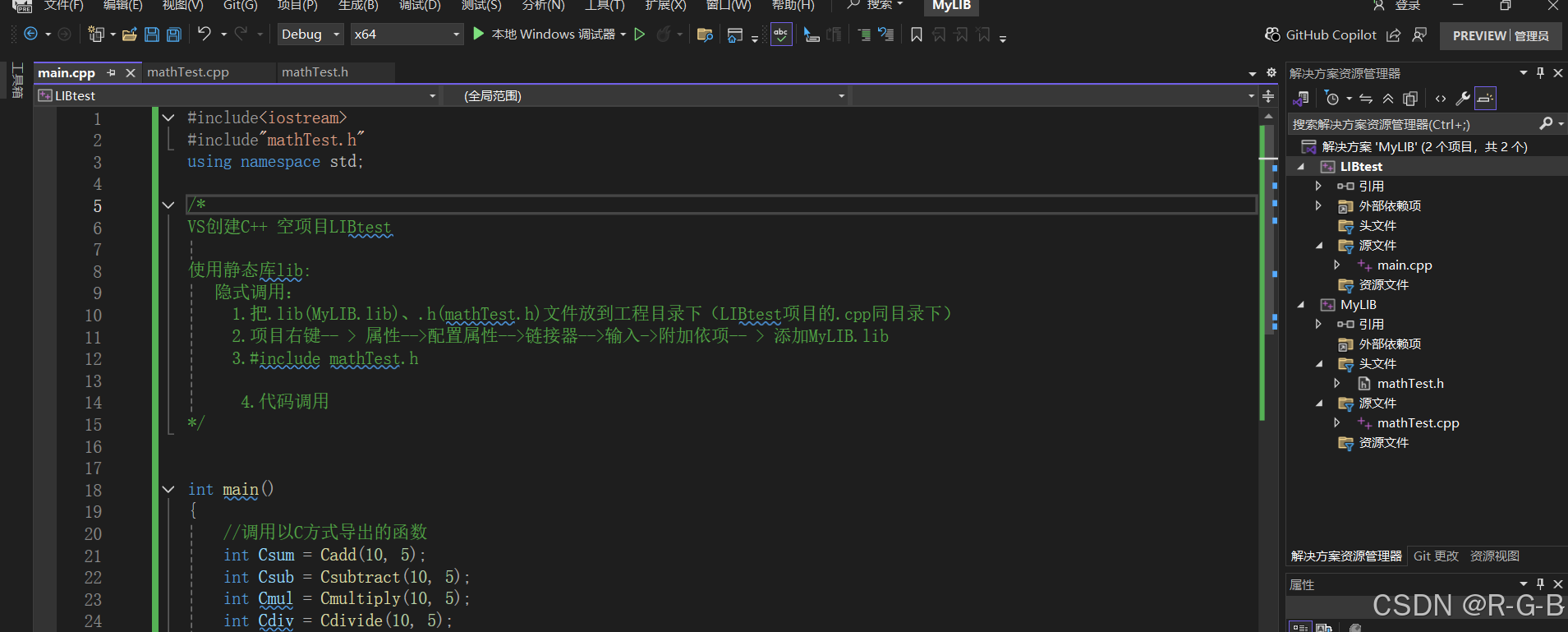Select mathTest.h file in Solution Explorer
1568x632 pixels.
[x=1410, y=383]
